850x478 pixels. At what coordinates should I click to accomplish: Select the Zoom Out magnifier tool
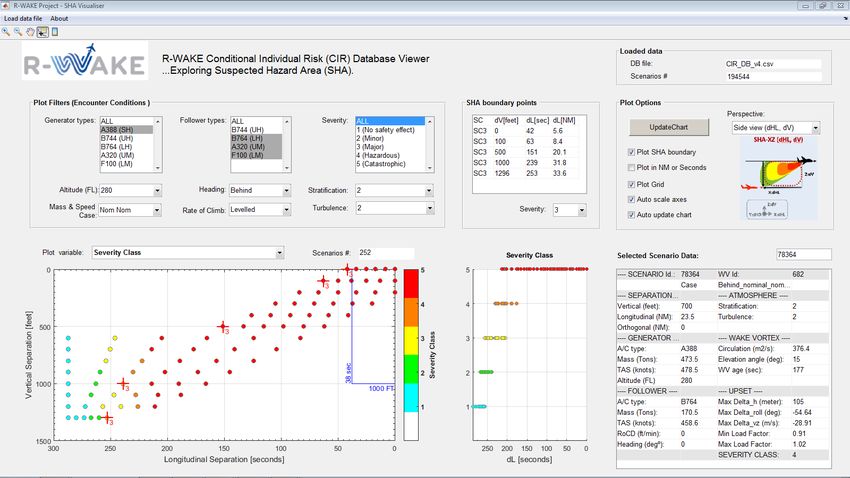18,32
